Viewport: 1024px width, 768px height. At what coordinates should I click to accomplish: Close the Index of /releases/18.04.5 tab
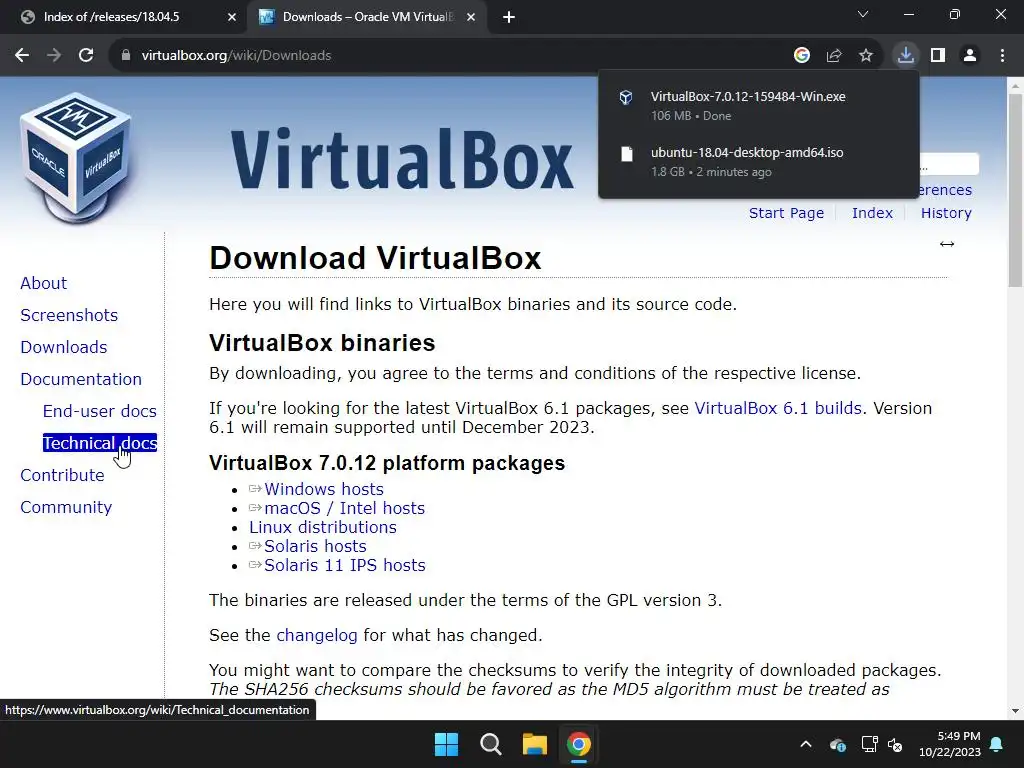232,18
